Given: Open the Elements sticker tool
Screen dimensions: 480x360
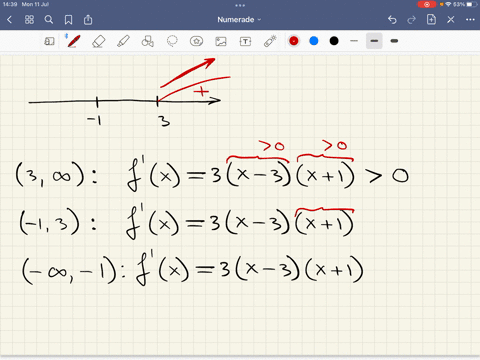Looking at the screenshot, I should point(196,41).
